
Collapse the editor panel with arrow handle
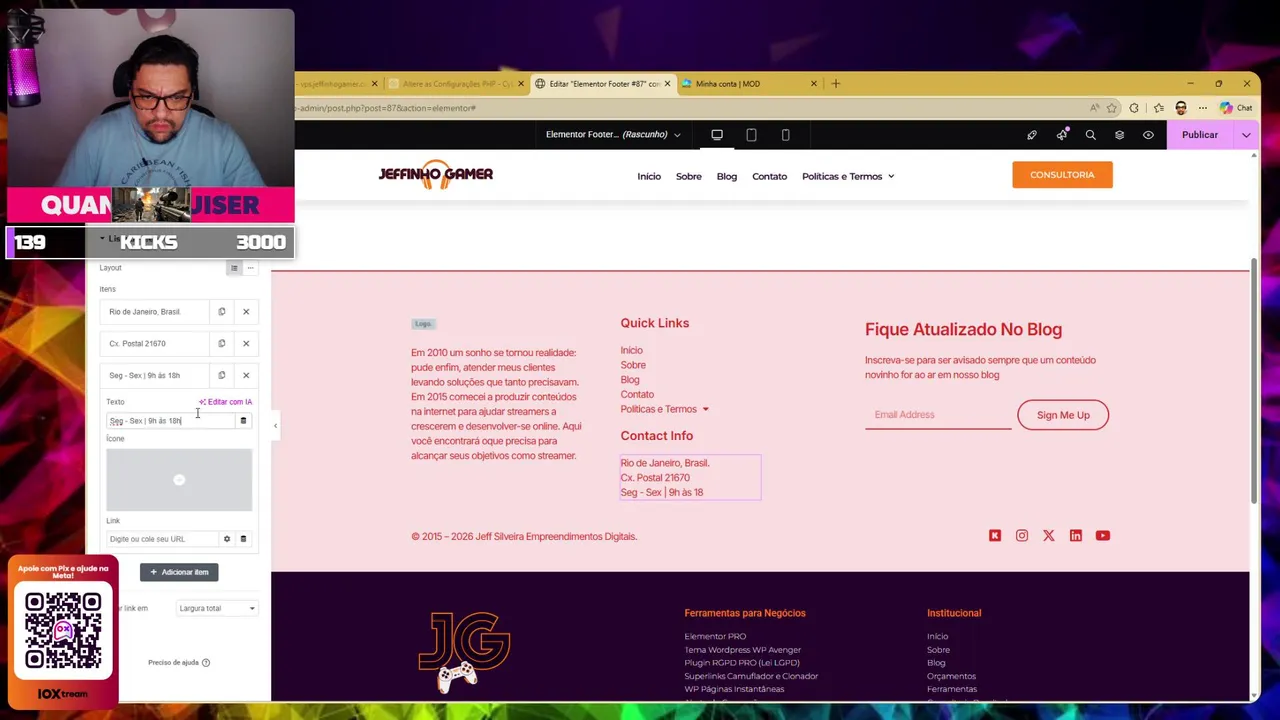(x=275, y=426)
